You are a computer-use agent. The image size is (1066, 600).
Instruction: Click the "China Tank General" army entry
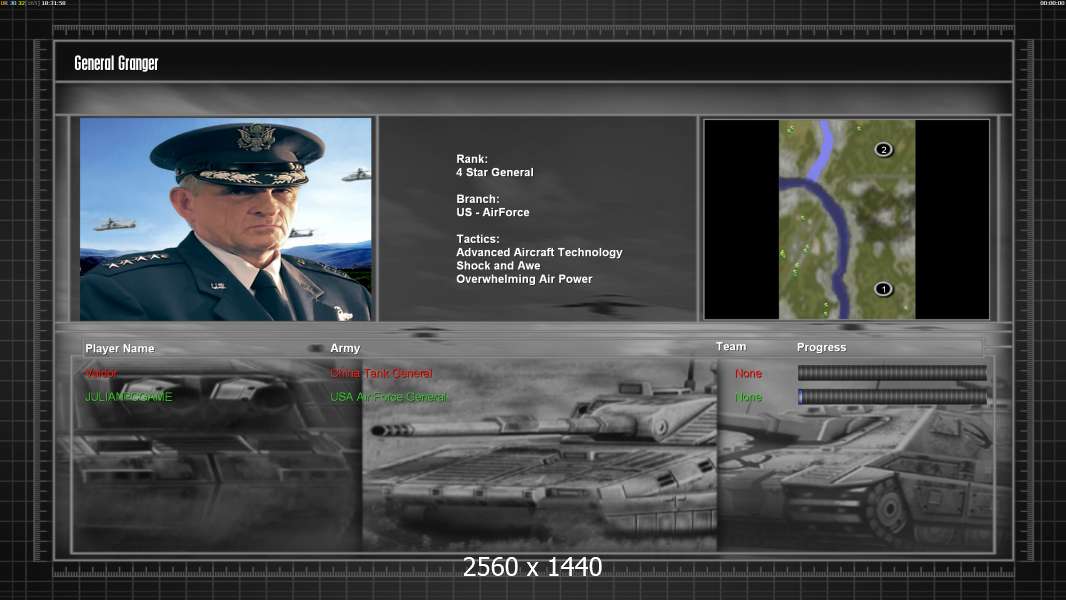click(x=381, y=373)
